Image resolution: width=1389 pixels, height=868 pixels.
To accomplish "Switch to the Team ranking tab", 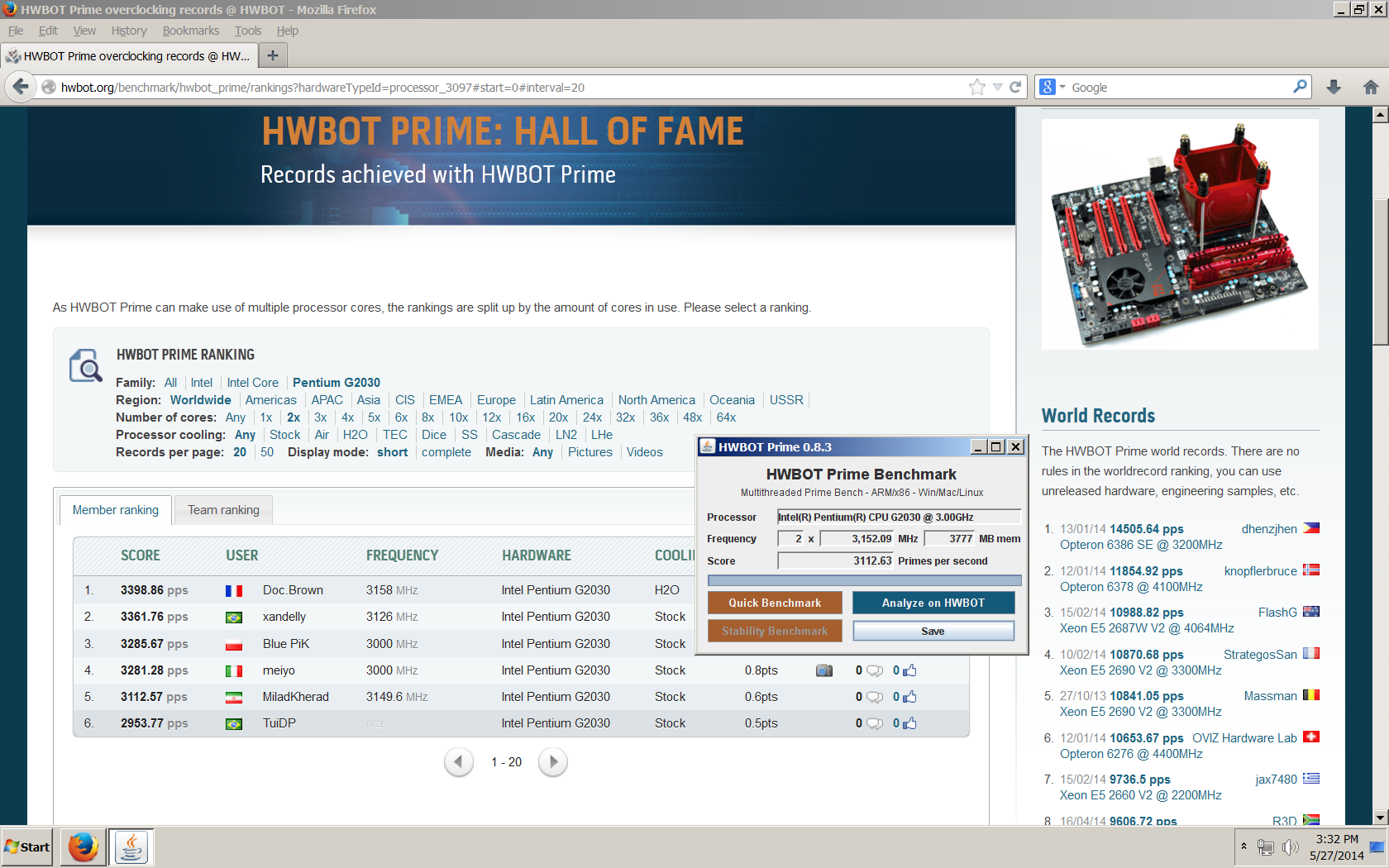I will click(223, 510).
